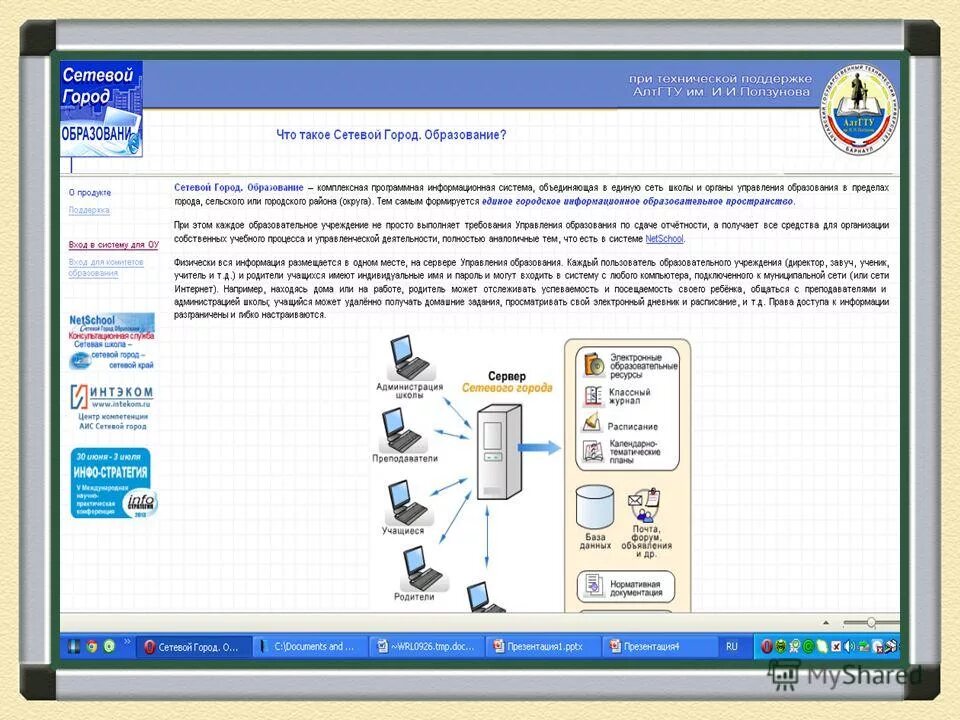Click the zoom slider handle
Viewport: 960px width, 720px height.
(871, 623)
